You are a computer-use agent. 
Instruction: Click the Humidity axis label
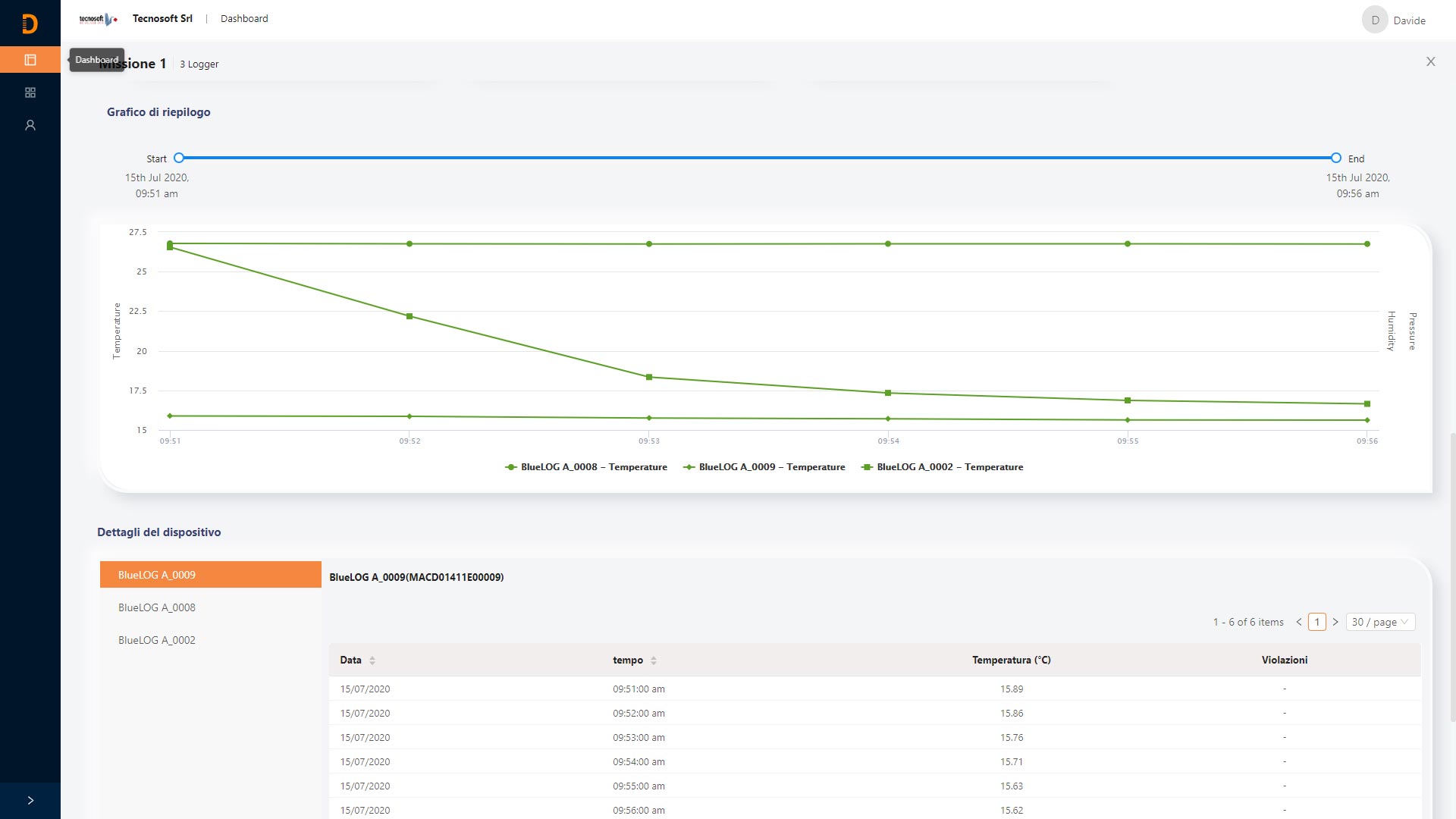1391,331
